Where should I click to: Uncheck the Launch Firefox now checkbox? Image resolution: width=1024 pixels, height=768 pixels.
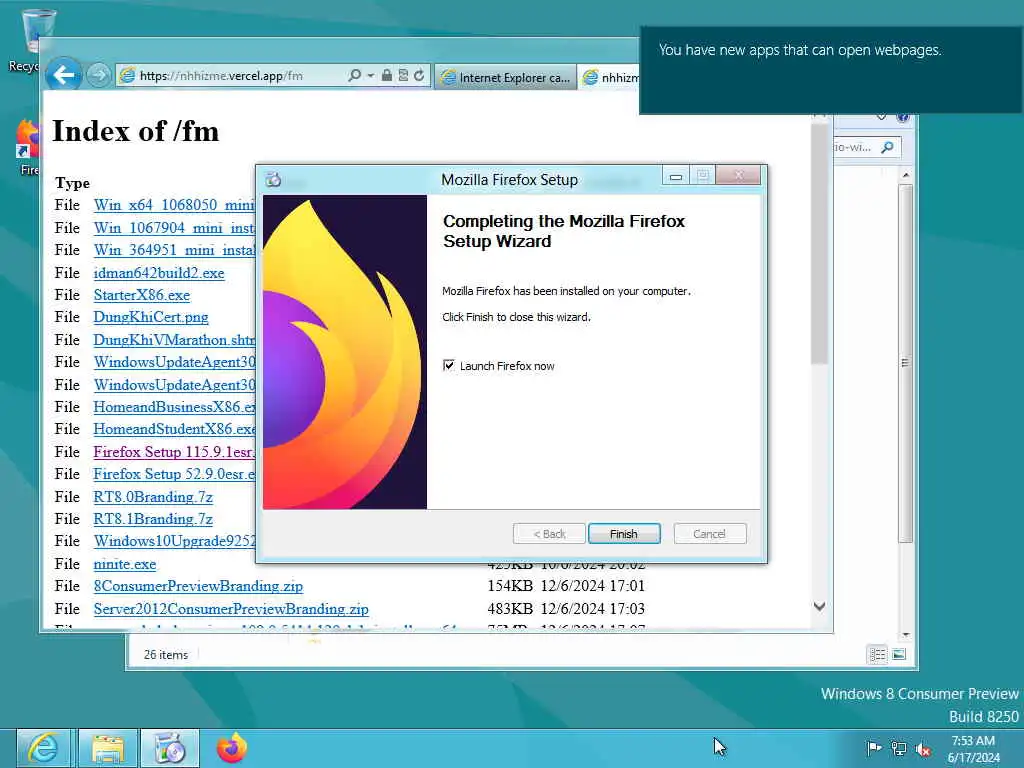click(449, 365)
